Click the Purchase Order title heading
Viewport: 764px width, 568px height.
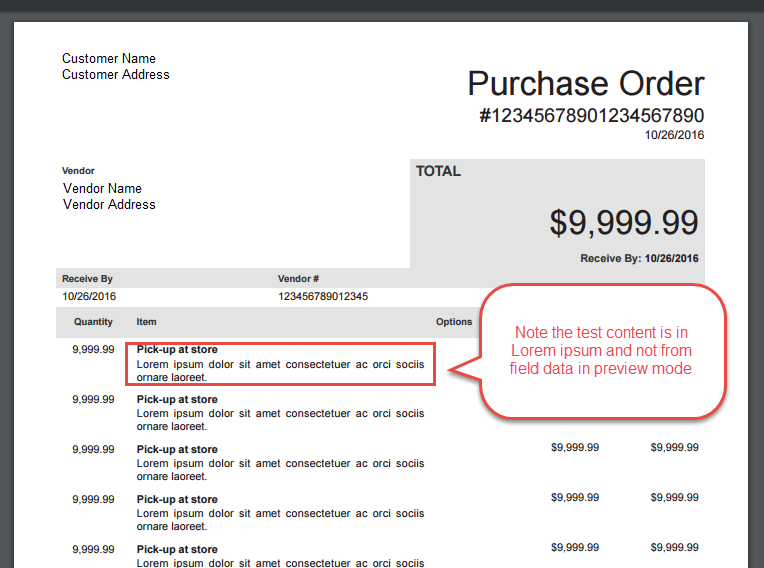click(586, 84)
